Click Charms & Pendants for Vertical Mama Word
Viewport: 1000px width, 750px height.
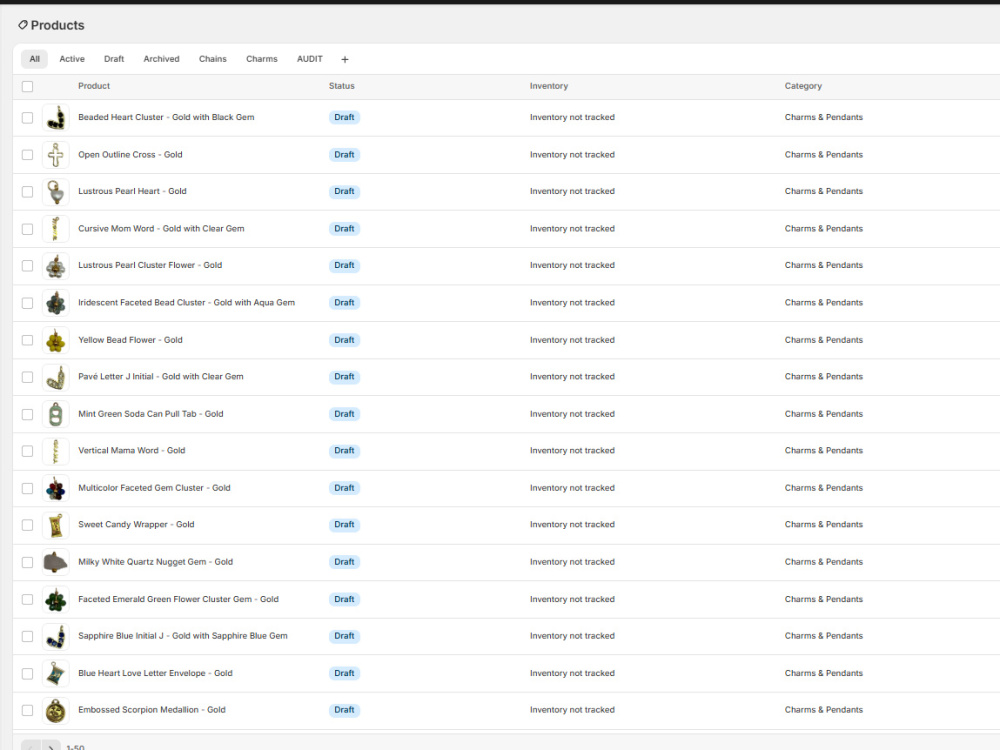pos(823,451)
